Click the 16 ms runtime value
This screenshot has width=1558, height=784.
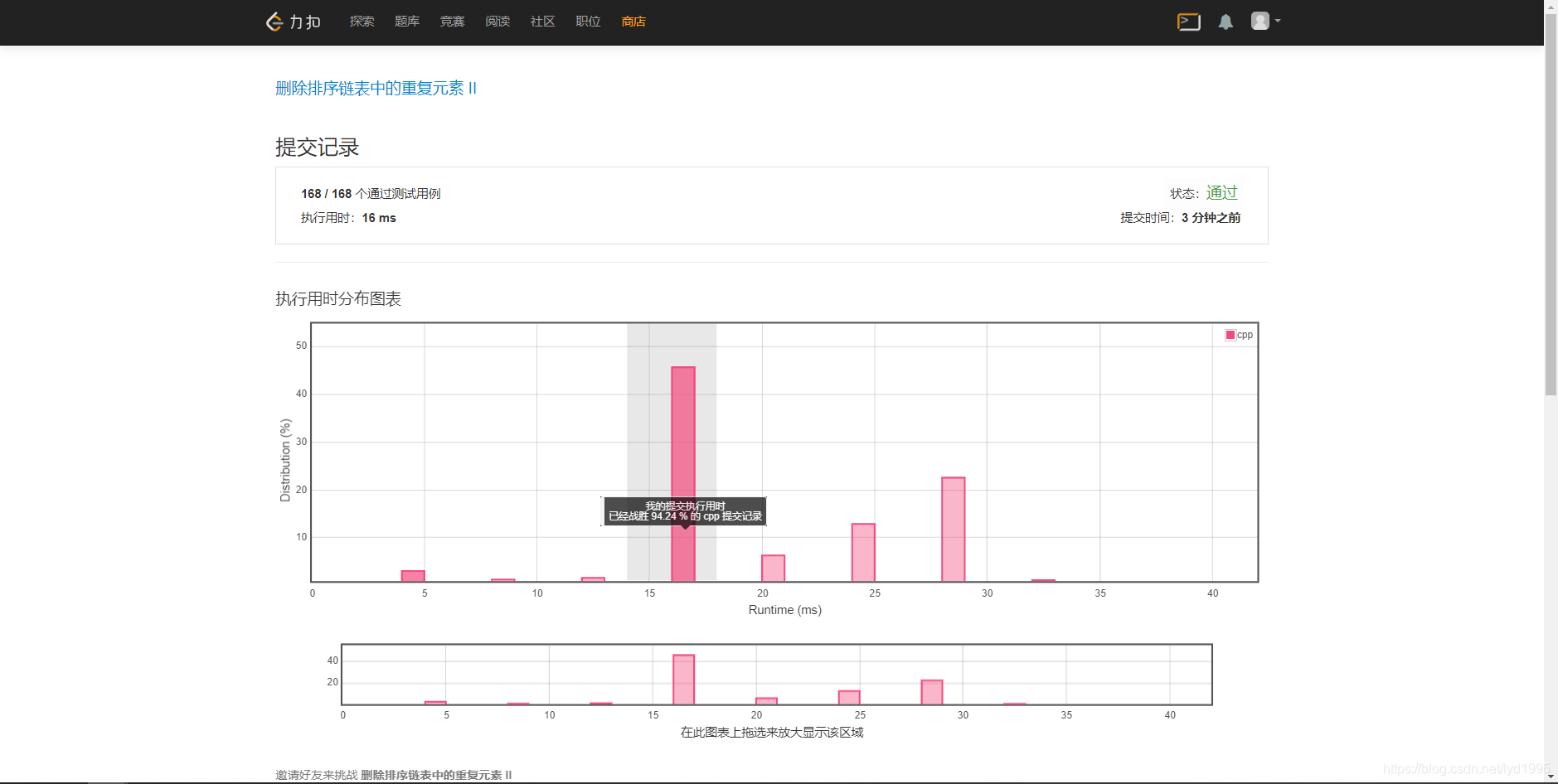coord(379,218)
